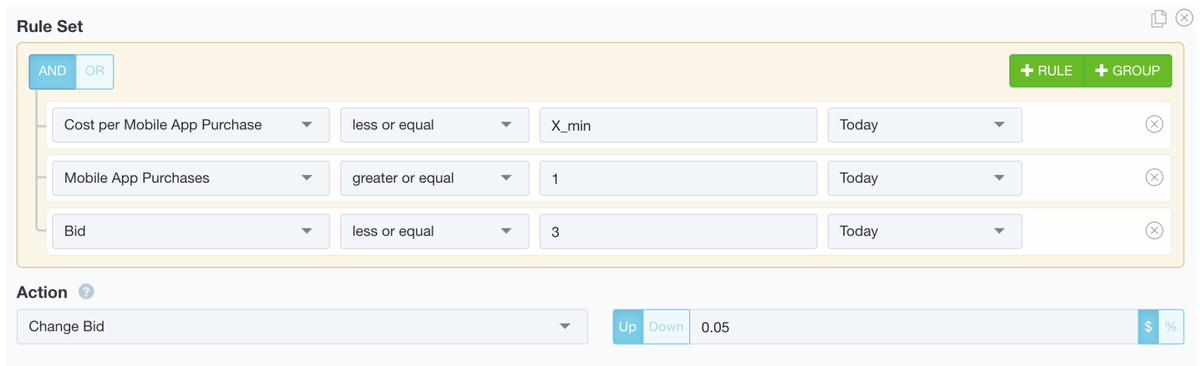Switch rule logic to OR
This screenshot has height=366, width=1200.
click(x=95, y=71)
